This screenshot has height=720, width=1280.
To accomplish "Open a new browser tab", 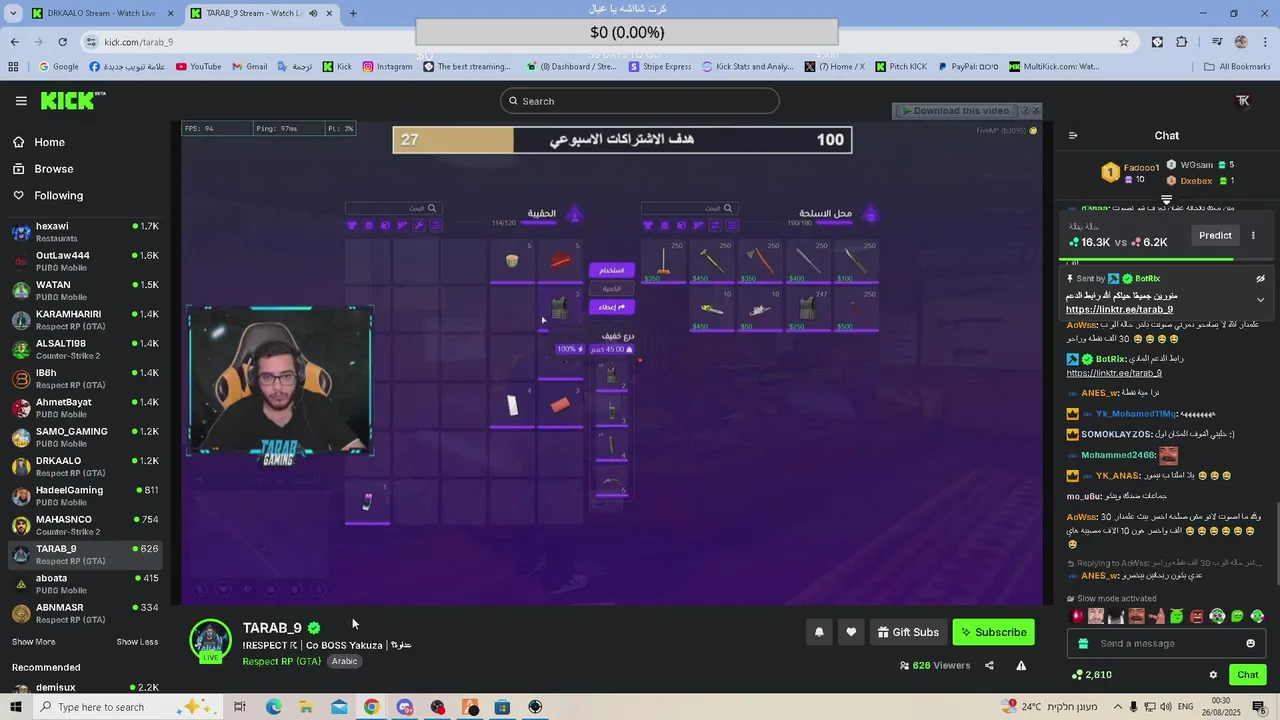I will pyautogui.click(x=353, y=13).
